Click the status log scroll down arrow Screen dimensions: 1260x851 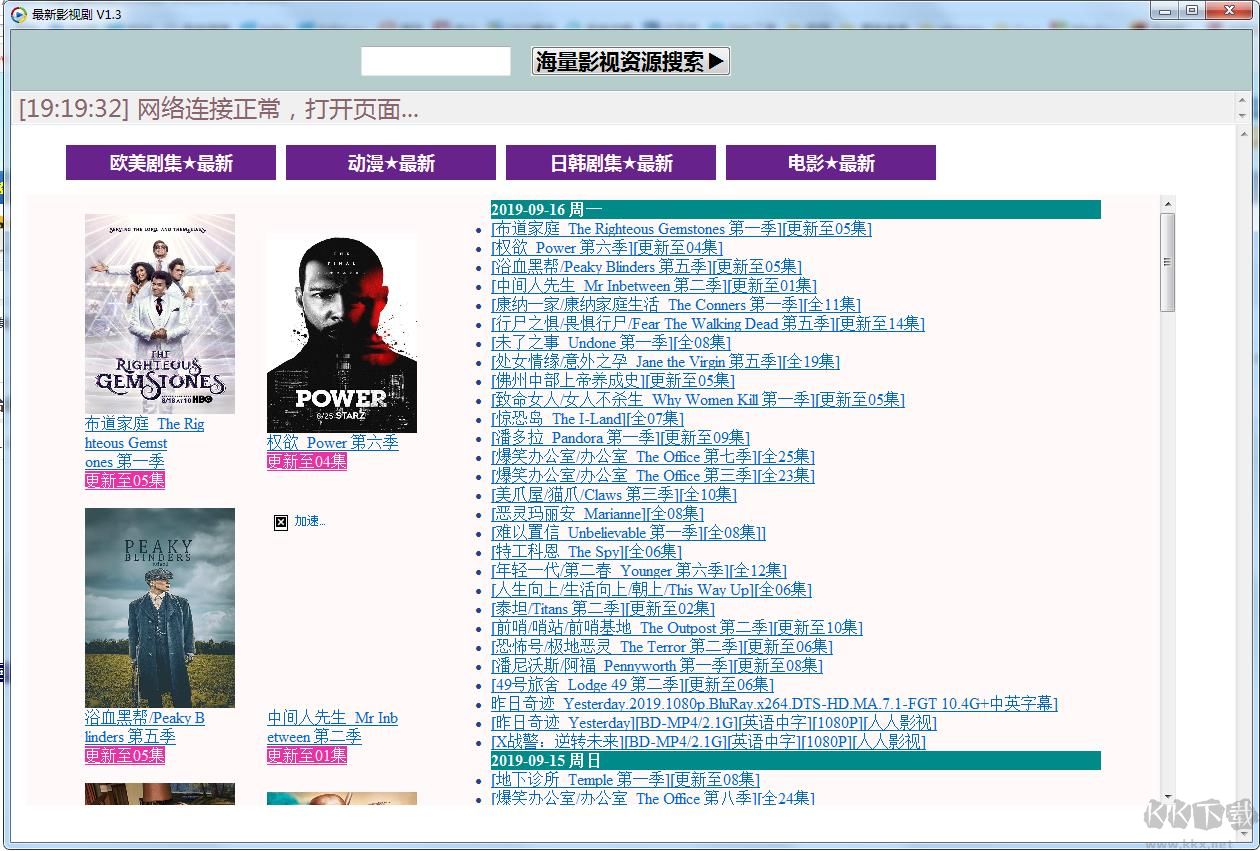[x=1243, y=116]
